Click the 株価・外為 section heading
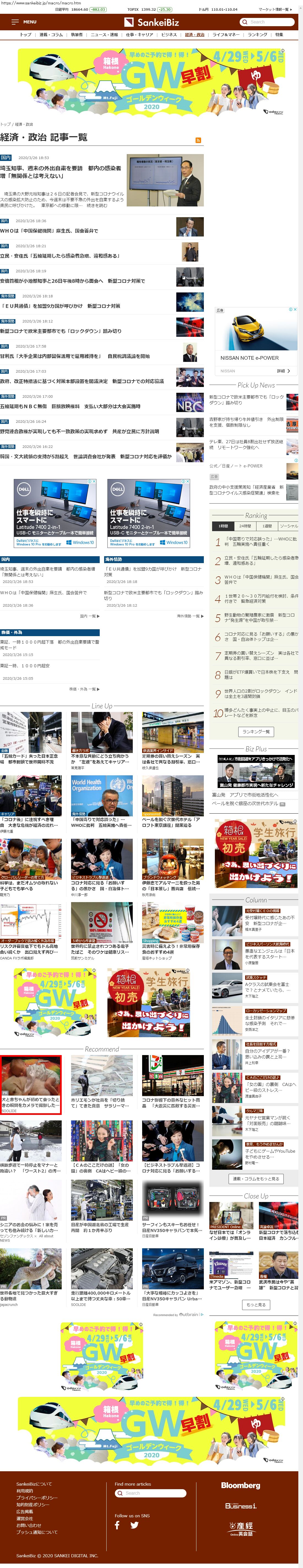 tap(50, 633)
